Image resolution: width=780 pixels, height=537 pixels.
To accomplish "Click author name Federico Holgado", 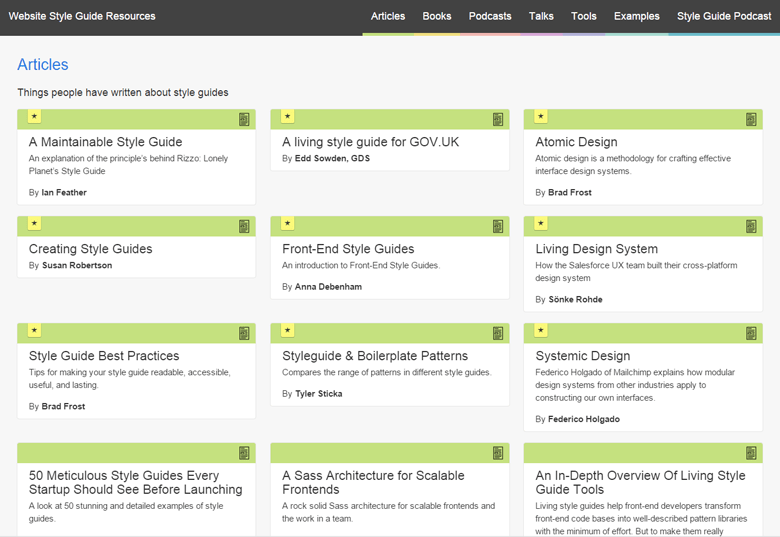I will click(x=584, y=419).
